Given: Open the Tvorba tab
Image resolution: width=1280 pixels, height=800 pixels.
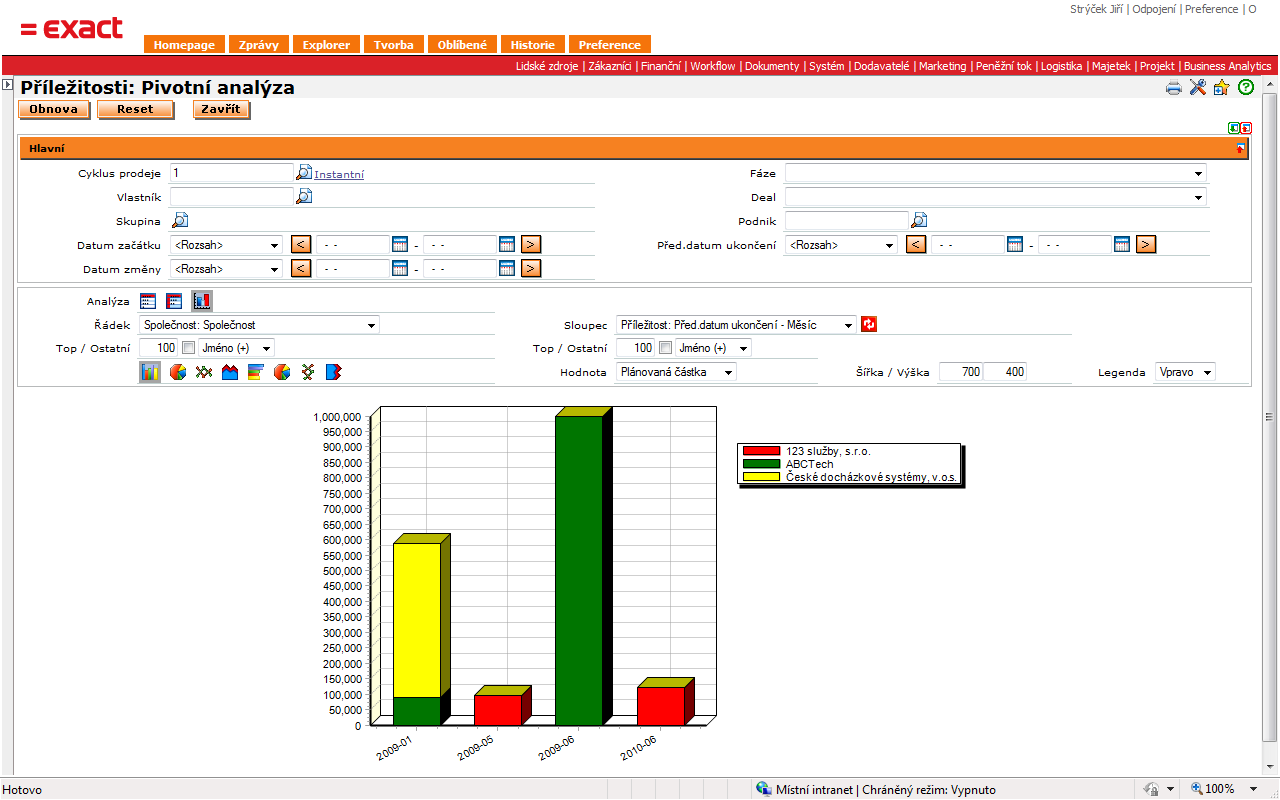Looking at the screenshot, I should click(x=393, y=45).
